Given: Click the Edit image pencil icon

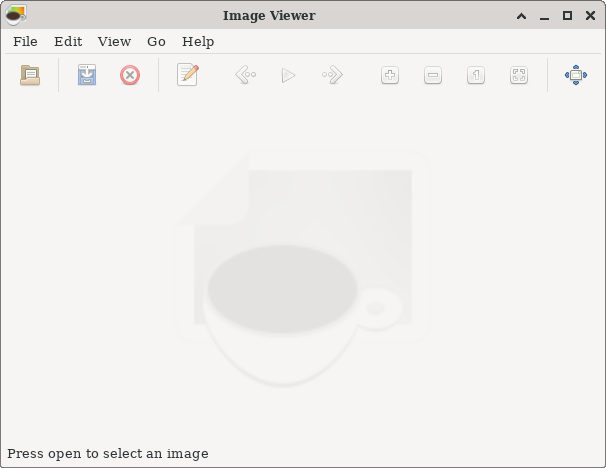Looking at the screenshot, I should (187, 75).
